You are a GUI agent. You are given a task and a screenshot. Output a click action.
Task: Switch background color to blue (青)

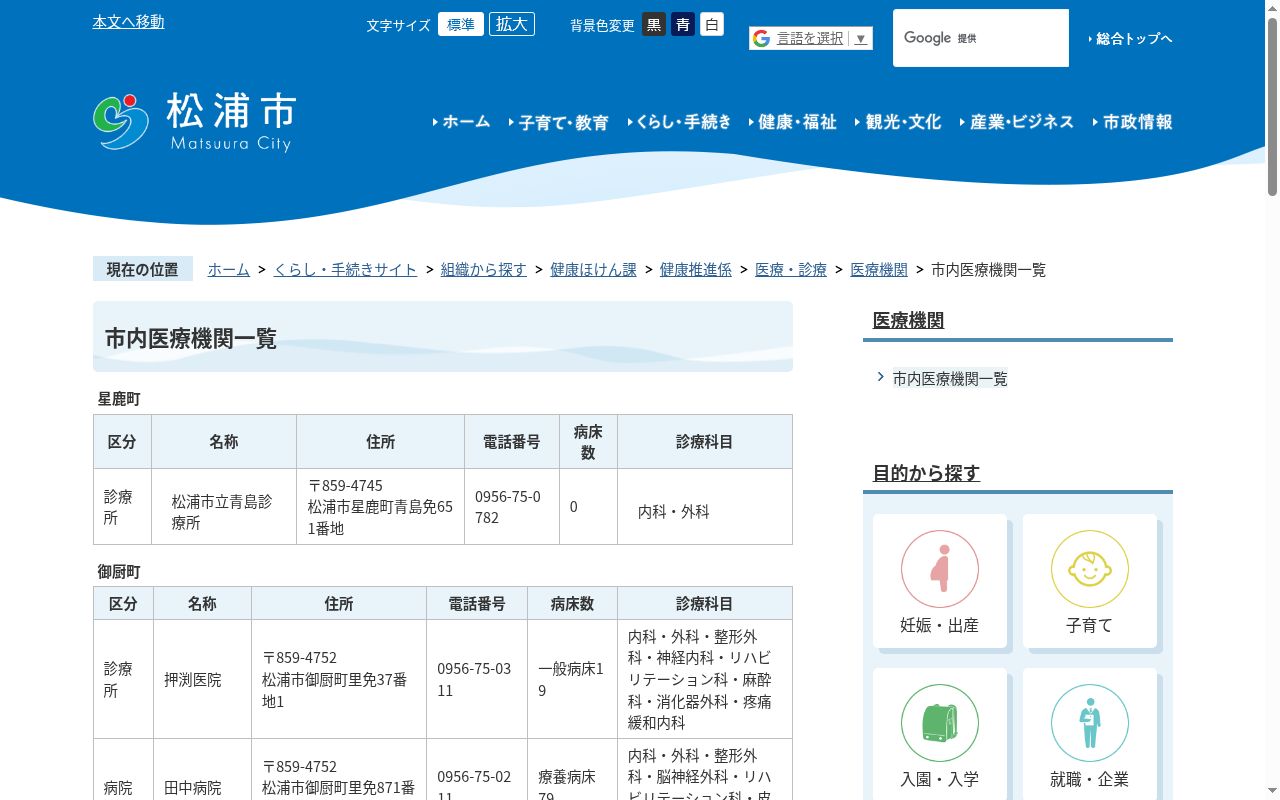(683, 24)
